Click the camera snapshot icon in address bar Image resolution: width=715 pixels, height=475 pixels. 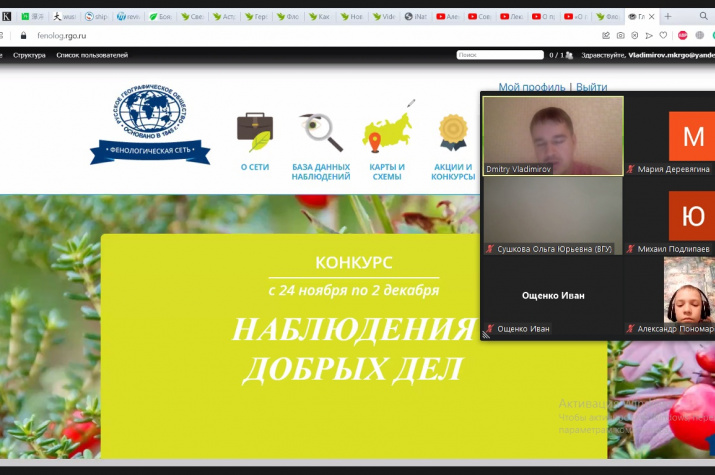pos(621,36)
